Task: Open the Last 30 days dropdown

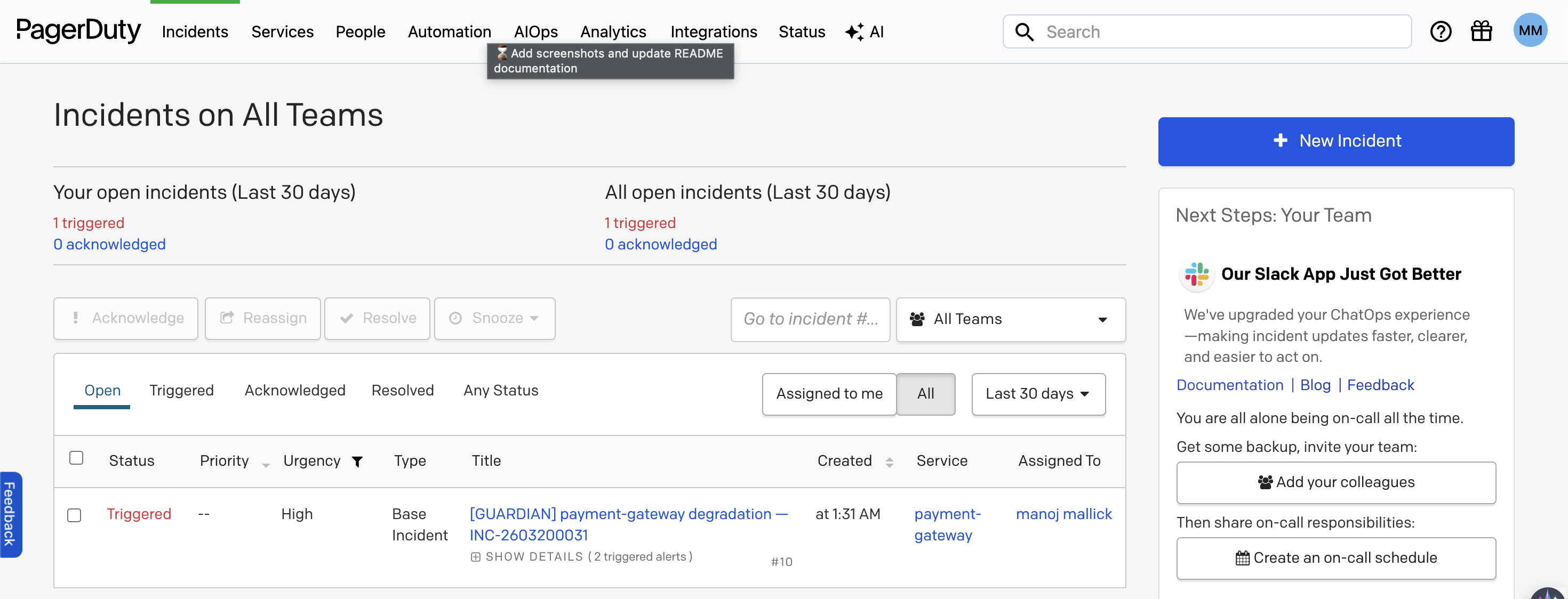Action: pyautogui.click(x=1038, y=393)
